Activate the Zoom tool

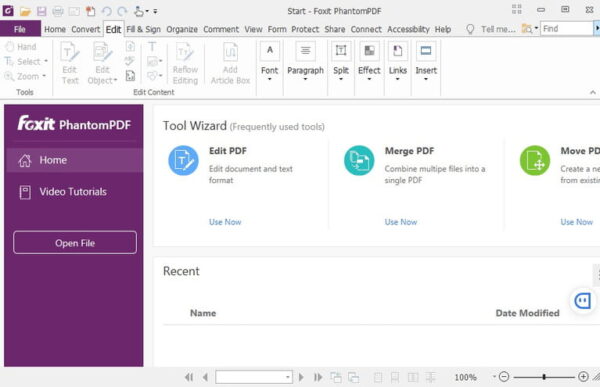25,76
